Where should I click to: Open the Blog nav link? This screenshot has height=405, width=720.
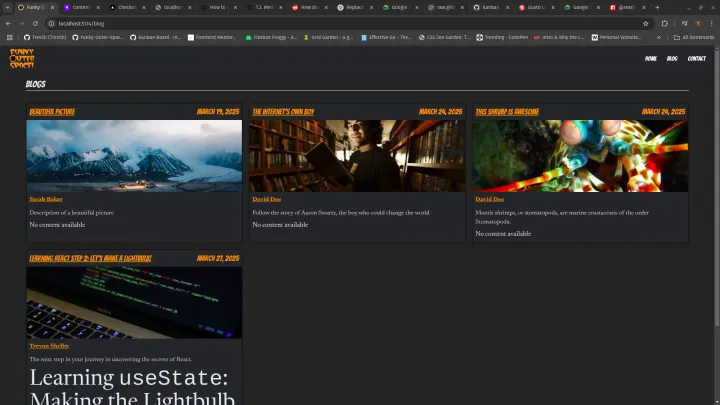pyautogui.click(x=672, y=58)
